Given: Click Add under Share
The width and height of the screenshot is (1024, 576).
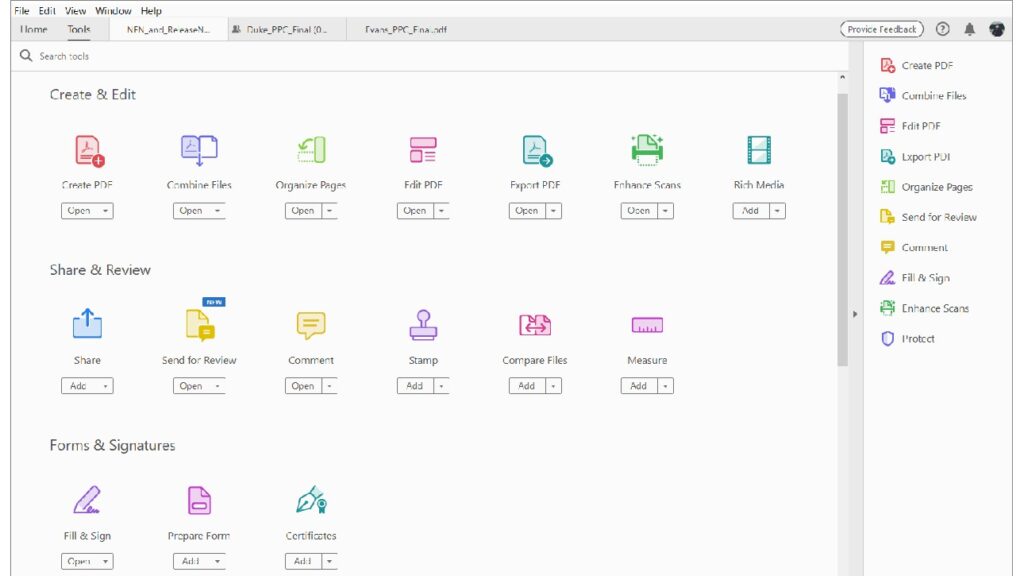Looking at the screenshot, I should click(x=79, y=386).
